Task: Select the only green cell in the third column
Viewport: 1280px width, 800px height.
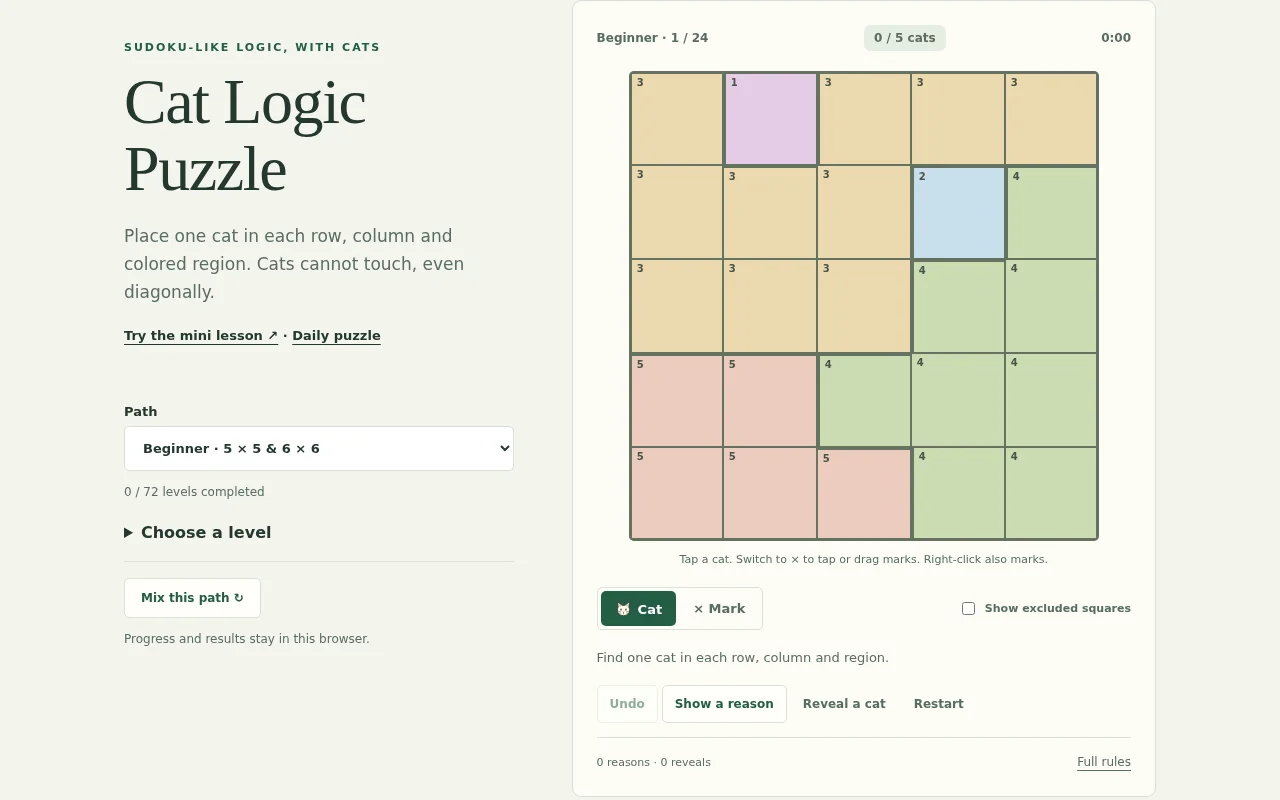Action: [x=865, y=401]
